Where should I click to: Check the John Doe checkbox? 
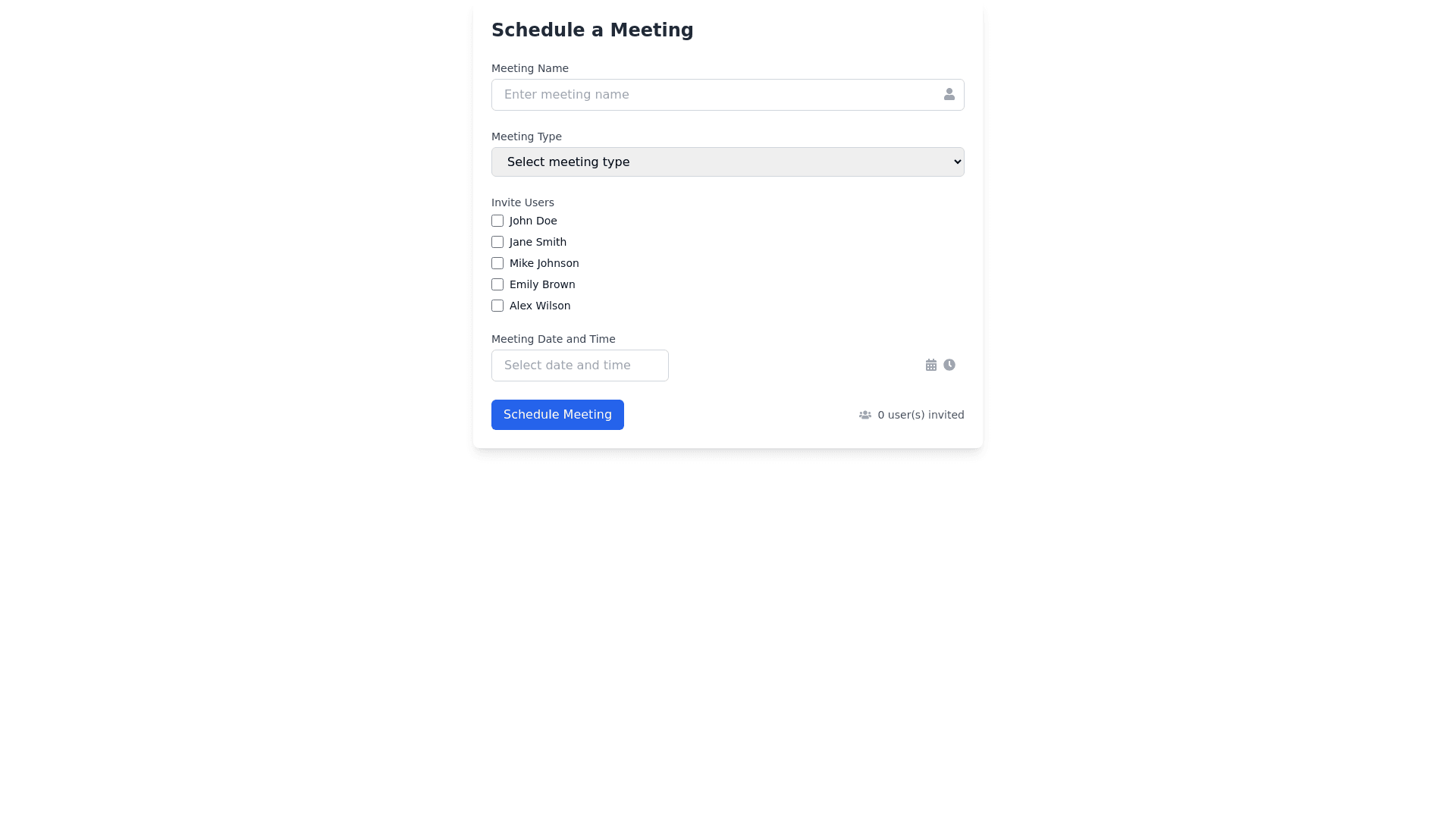click(x=497, y=221)
